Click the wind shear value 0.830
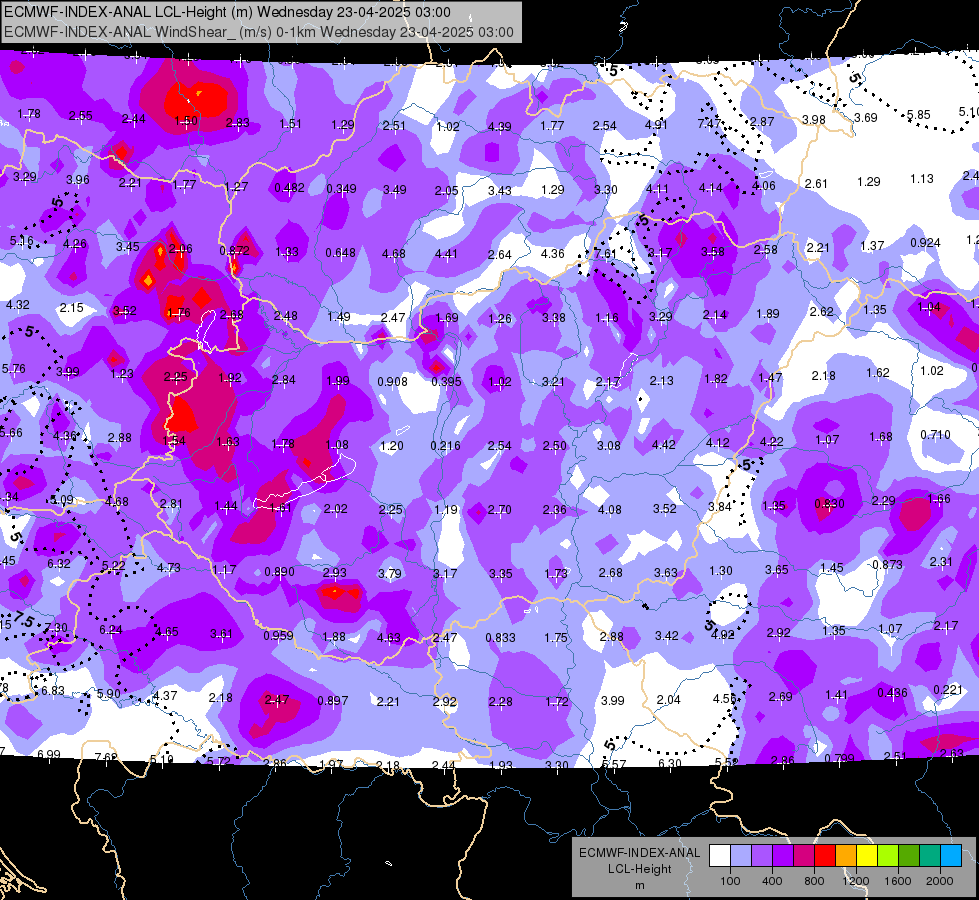The image size is (979, 900). (x=829, y=504)
